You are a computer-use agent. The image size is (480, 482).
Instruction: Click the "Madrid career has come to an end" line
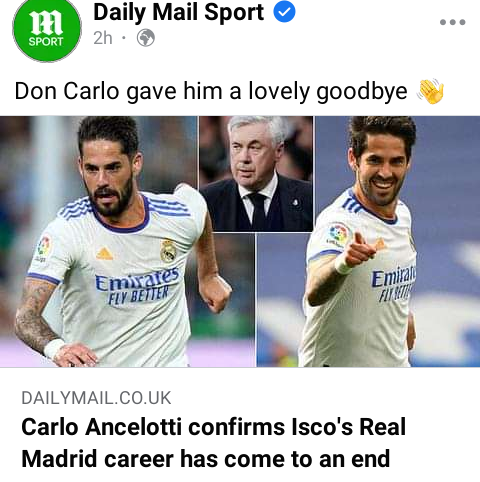206,459
